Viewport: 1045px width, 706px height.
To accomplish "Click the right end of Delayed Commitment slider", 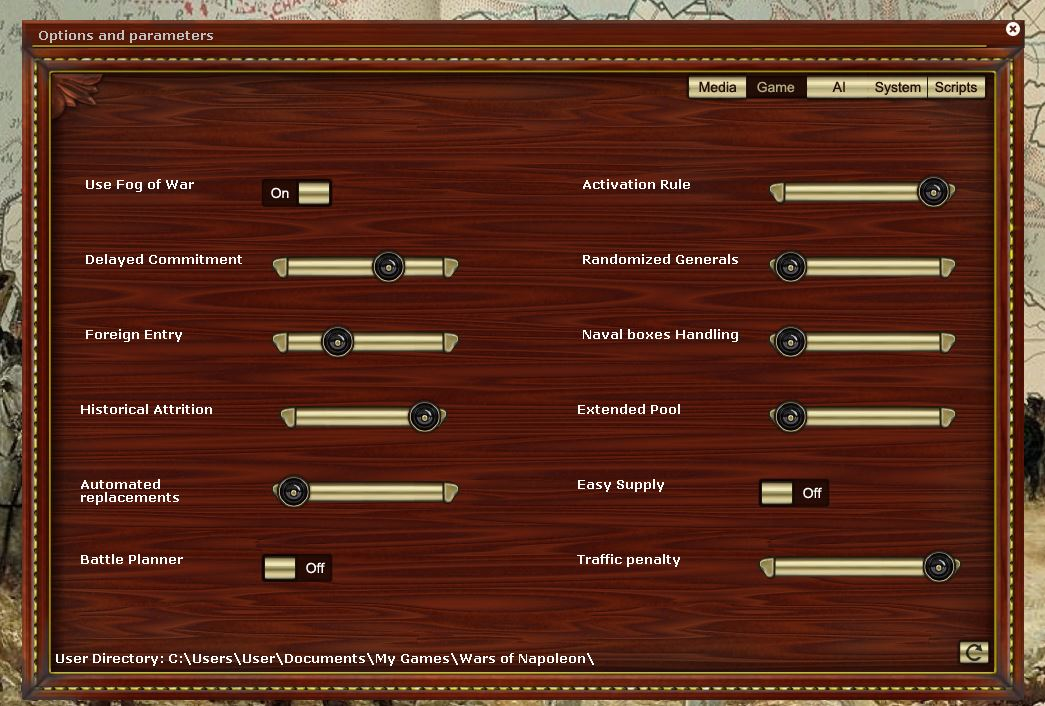I will tap(450, 267).
